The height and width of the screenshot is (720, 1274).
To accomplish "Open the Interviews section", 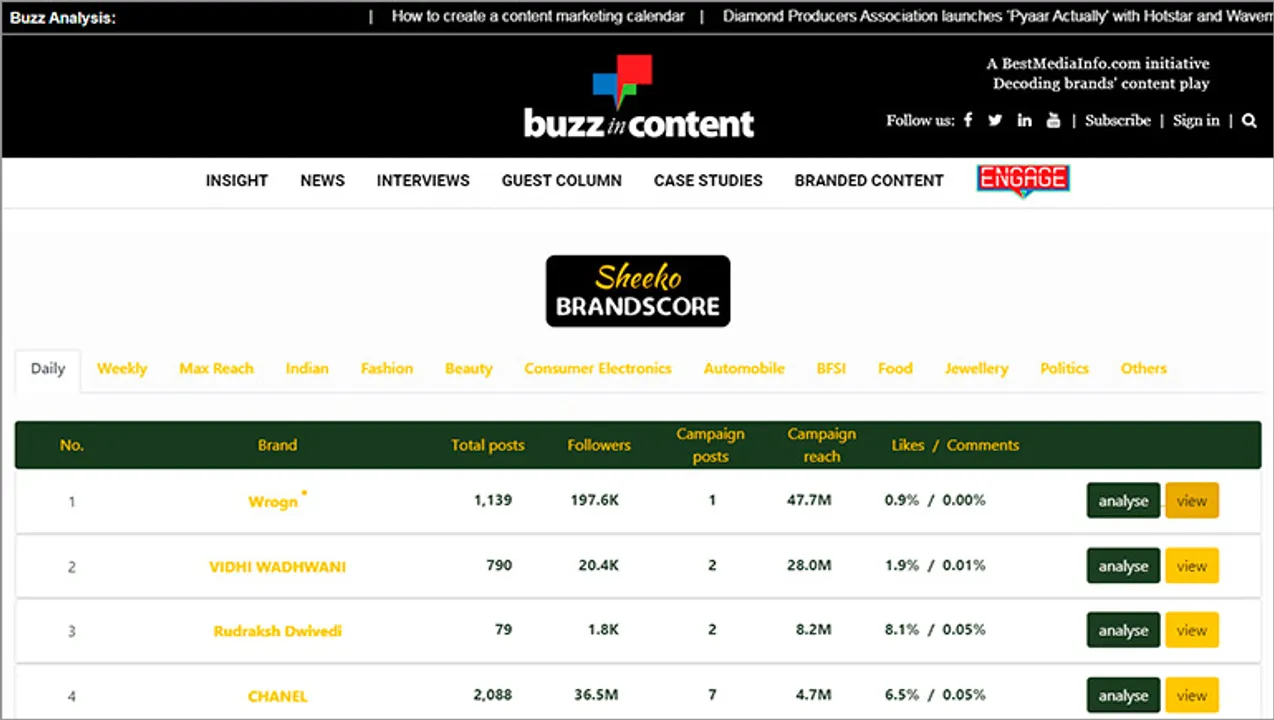I will 423,181.
